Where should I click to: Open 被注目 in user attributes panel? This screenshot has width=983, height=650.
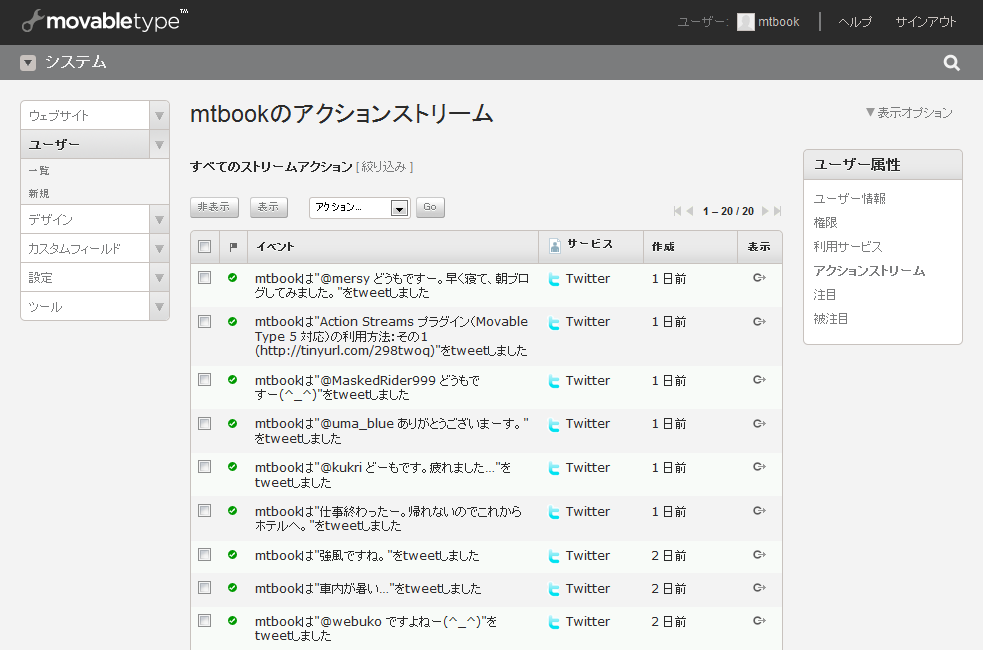pos(831,318)
